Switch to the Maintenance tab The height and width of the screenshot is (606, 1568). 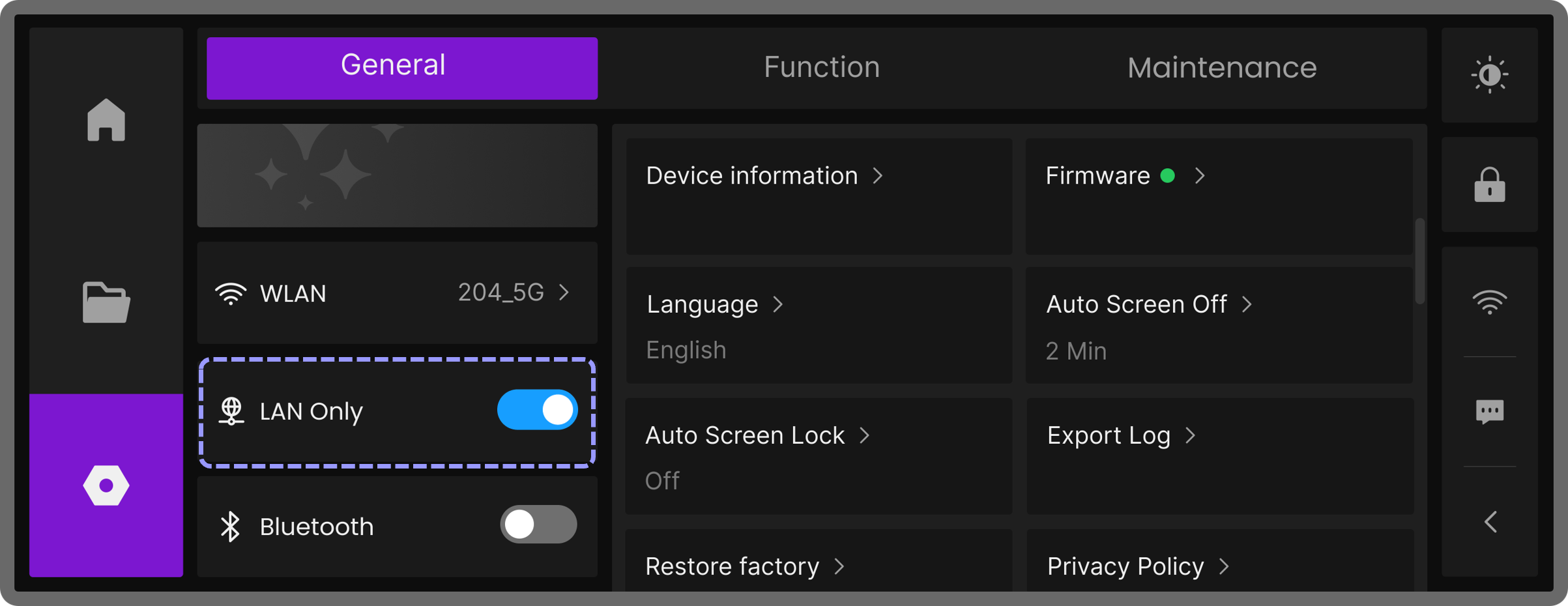(1221, 68)
